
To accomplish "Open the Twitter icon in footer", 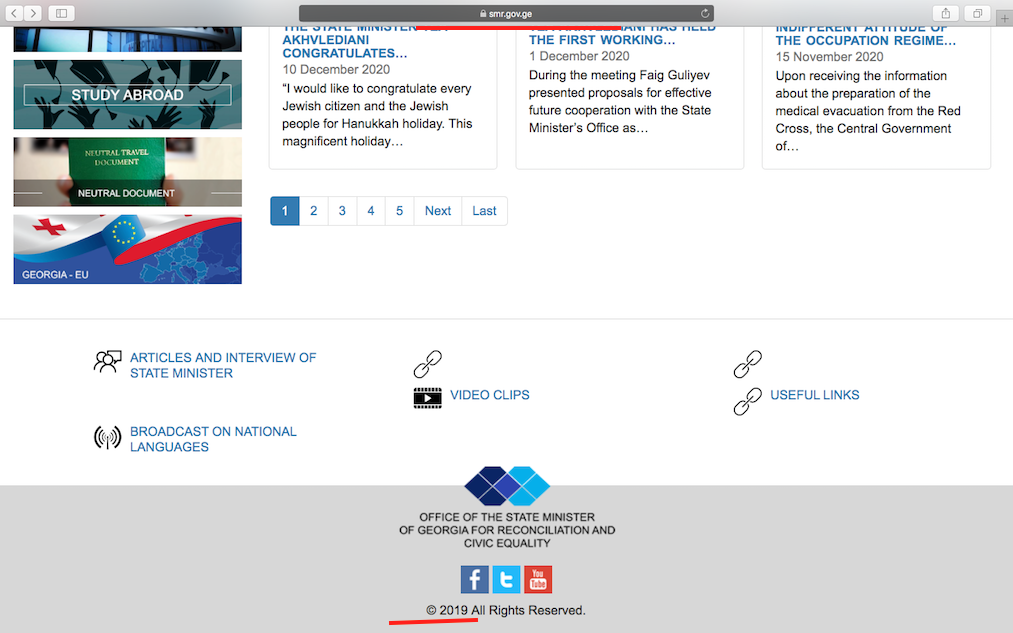I will tap(506, 579).
